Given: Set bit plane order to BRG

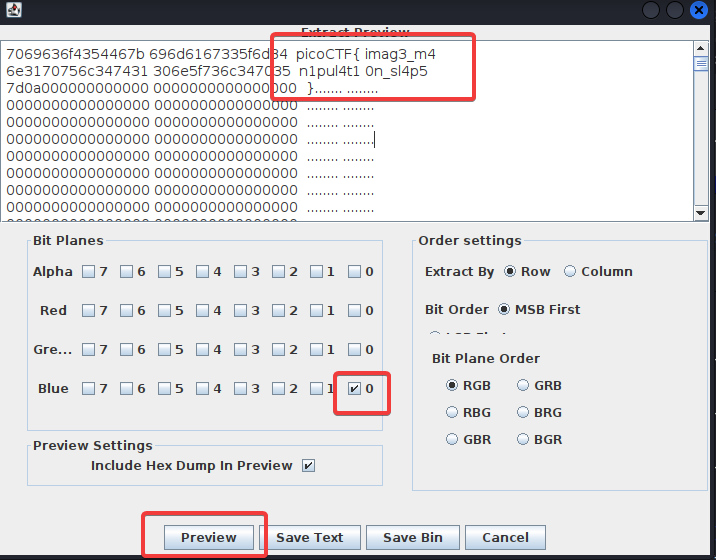Looking at the screenshot, I should pos(523,412).
